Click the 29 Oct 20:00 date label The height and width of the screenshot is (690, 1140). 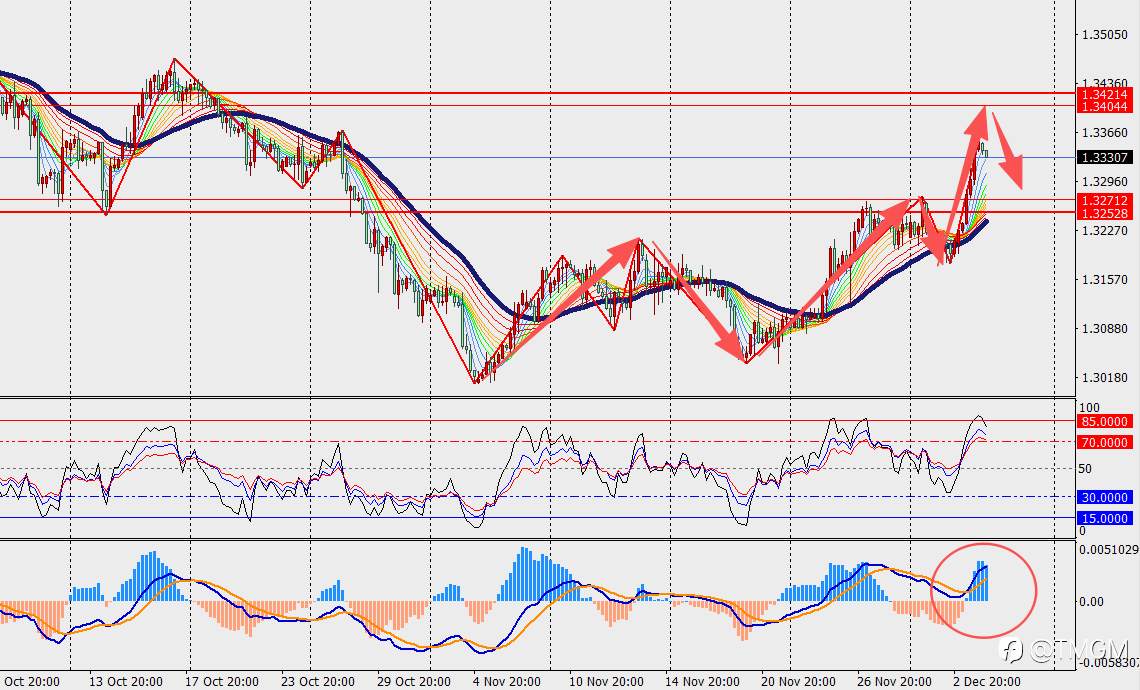(414, 682)
